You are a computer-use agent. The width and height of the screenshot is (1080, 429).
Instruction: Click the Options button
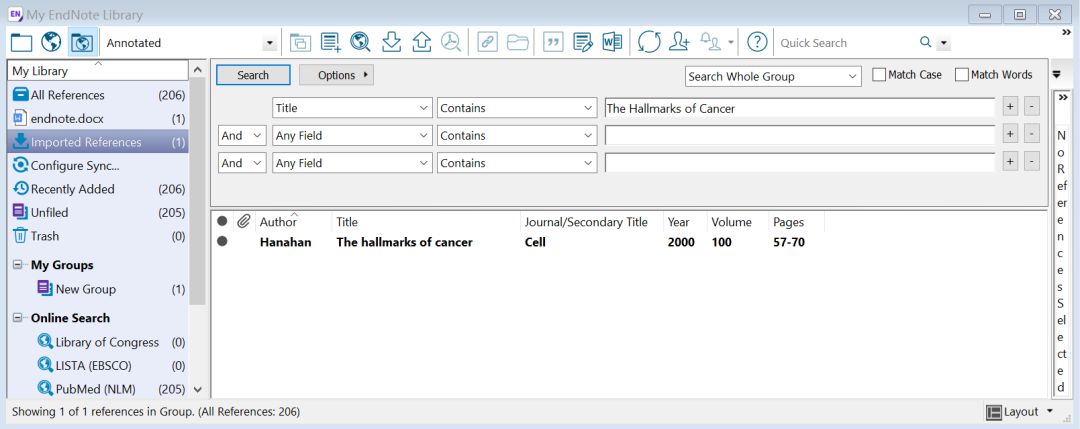click(x=336, y=75)
